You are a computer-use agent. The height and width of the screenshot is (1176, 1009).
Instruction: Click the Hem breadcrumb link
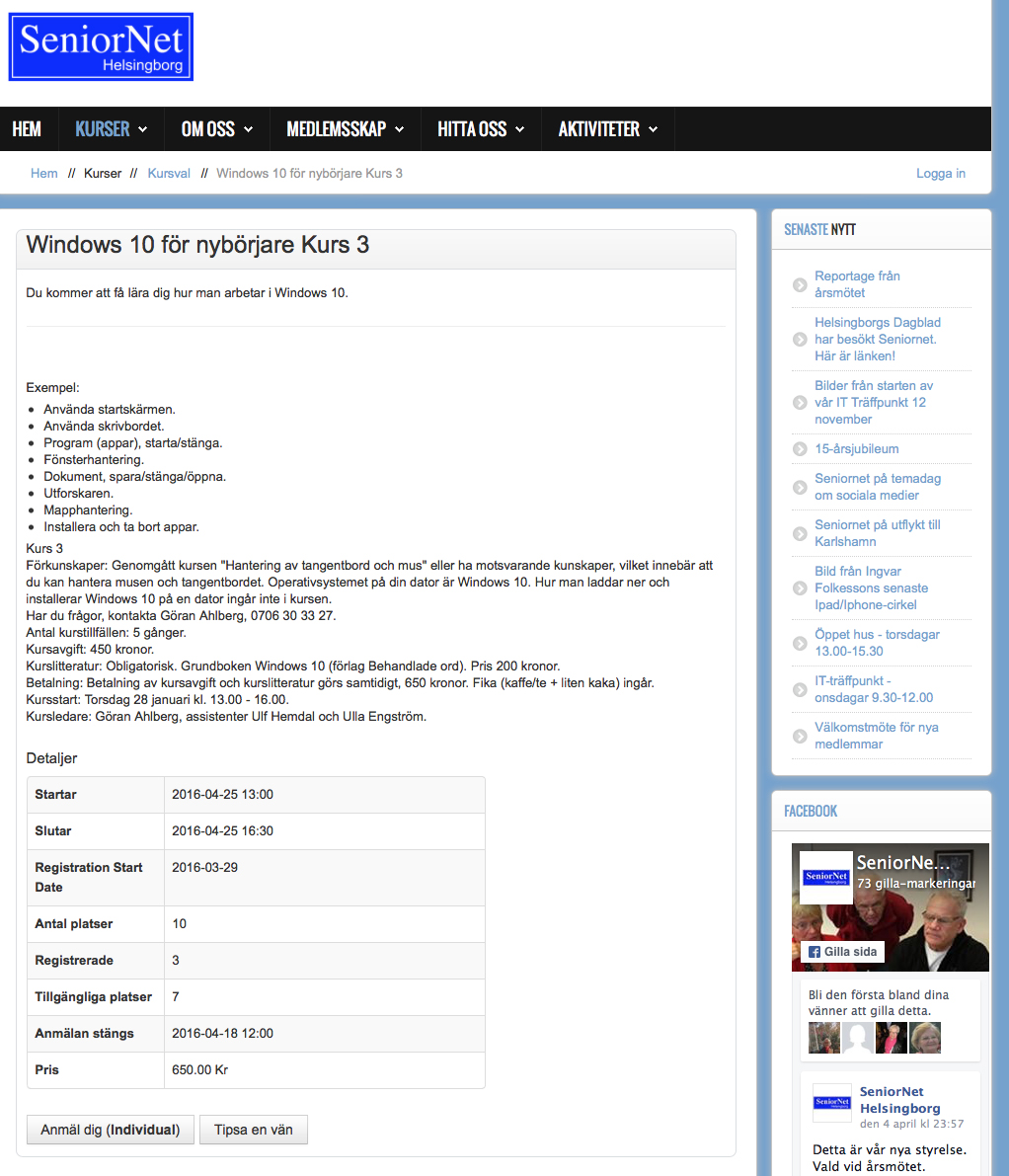(44, 173)
